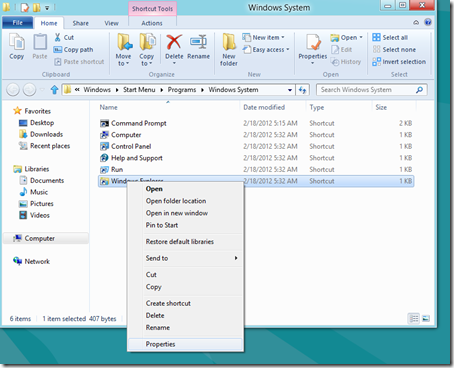
Task: Expand the New item dropdown
Action: [x=283, y=37]
